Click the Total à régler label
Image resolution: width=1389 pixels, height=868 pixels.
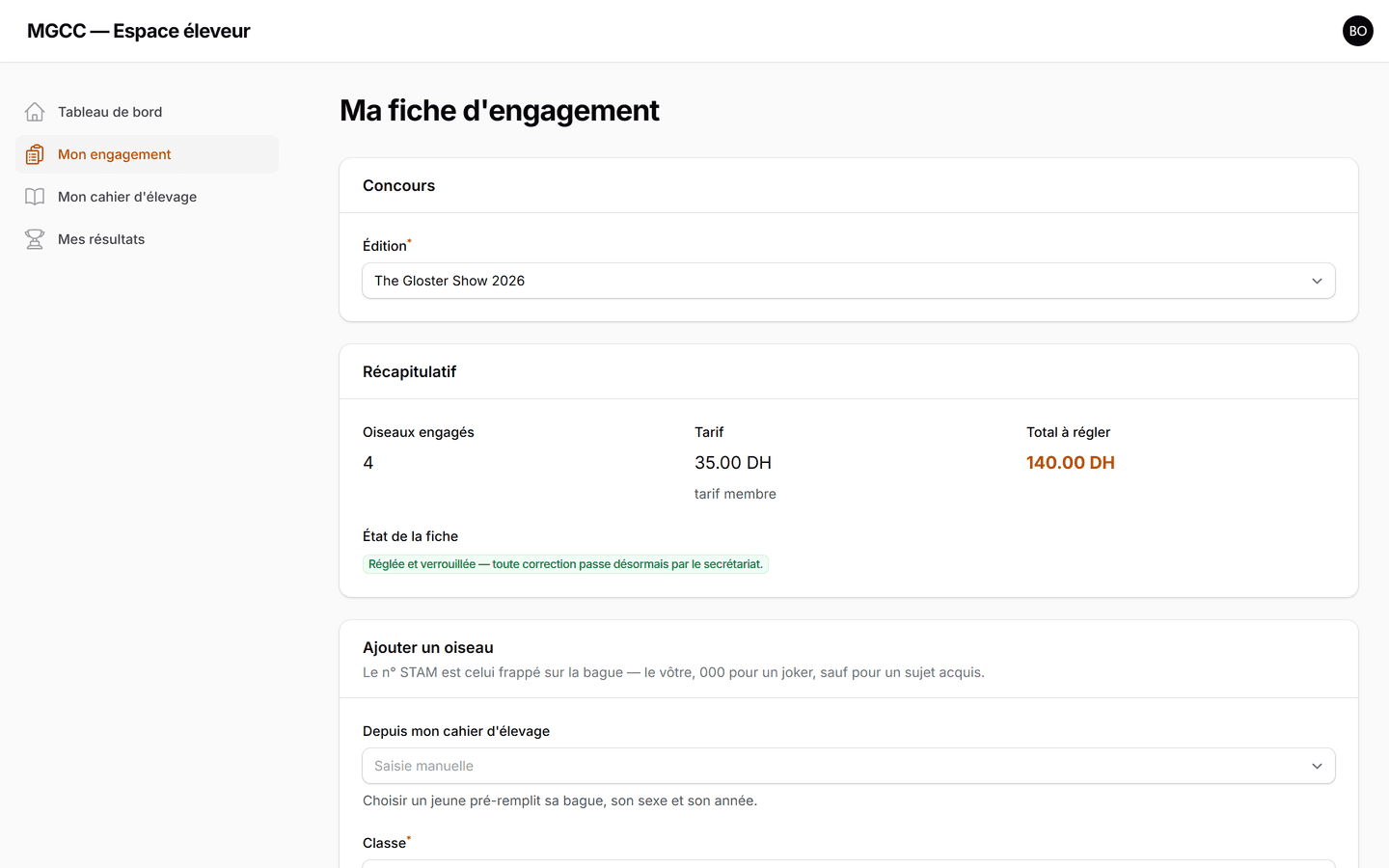pyautogui.click(x=1068, y=432)
